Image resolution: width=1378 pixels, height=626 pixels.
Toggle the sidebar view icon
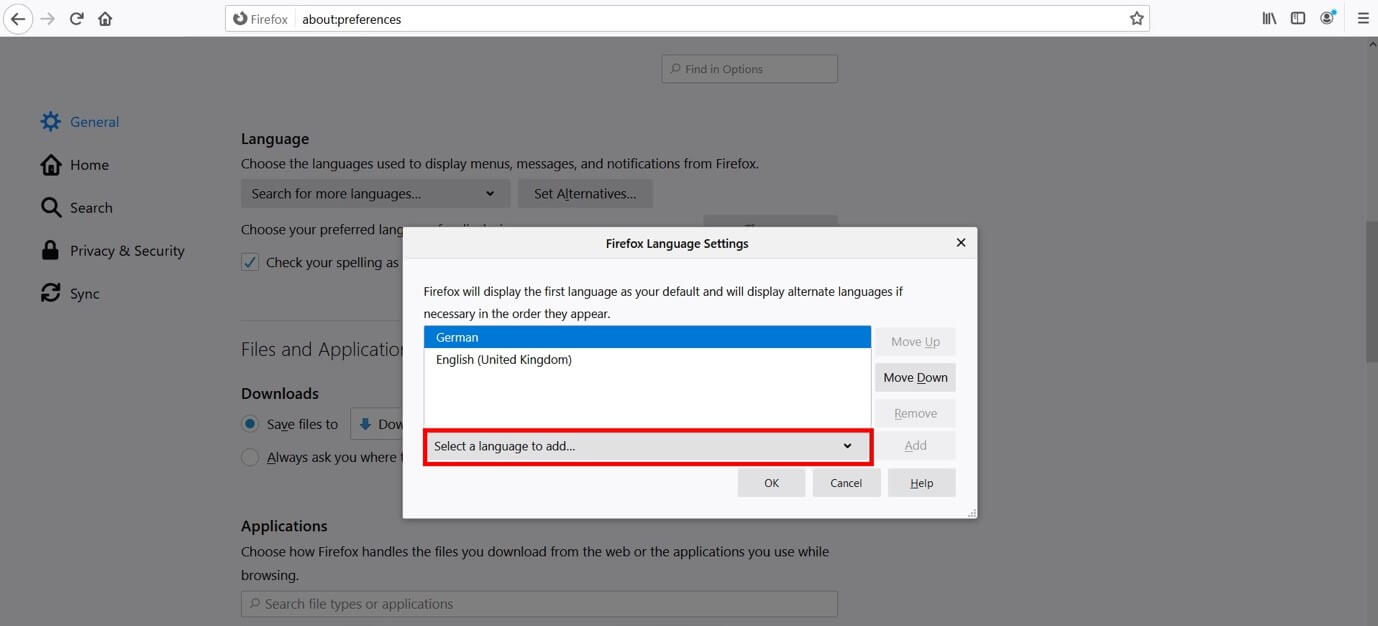[x=1298, y=18]
